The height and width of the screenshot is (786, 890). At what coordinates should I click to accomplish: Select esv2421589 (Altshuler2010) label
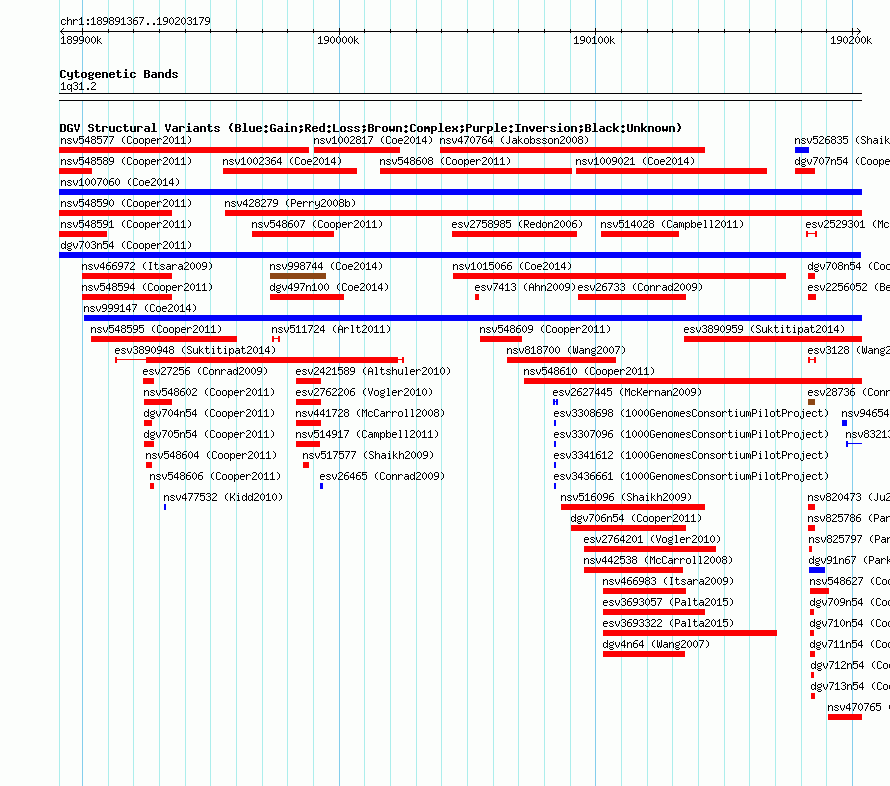point(373,371)
